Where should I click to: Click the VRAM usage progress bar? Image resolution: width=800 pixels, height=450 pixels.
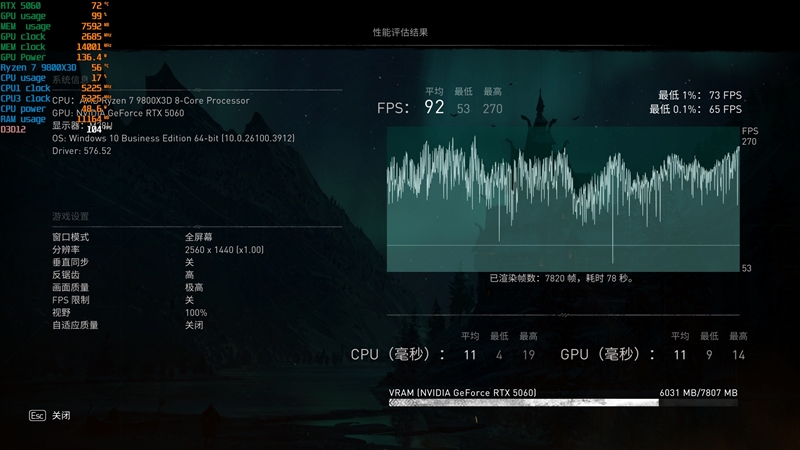coord(563,403)
